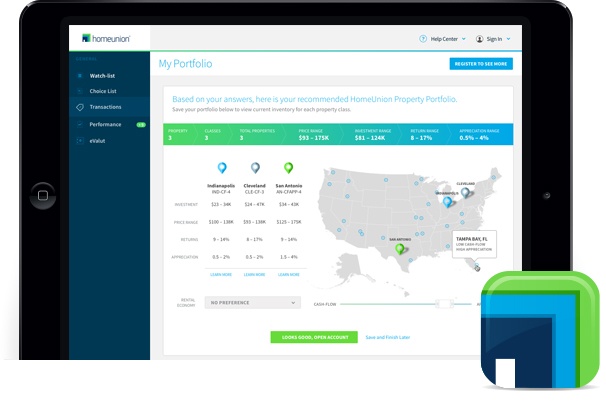
Task: Expand the Sign In dropdown chevron
Action: (x=509, y=39)
